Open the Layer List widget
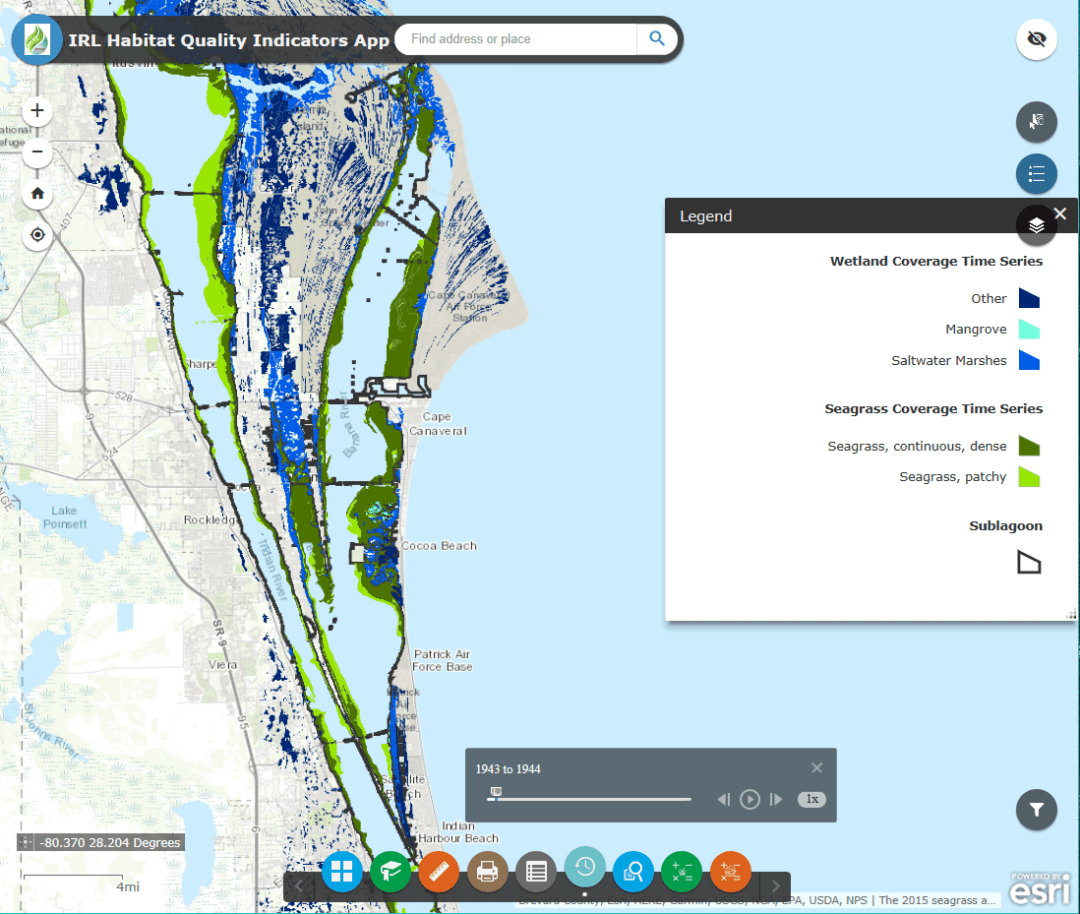Image resolution: width=1080 pixels, height=914 pixels. coord(1036,225)
